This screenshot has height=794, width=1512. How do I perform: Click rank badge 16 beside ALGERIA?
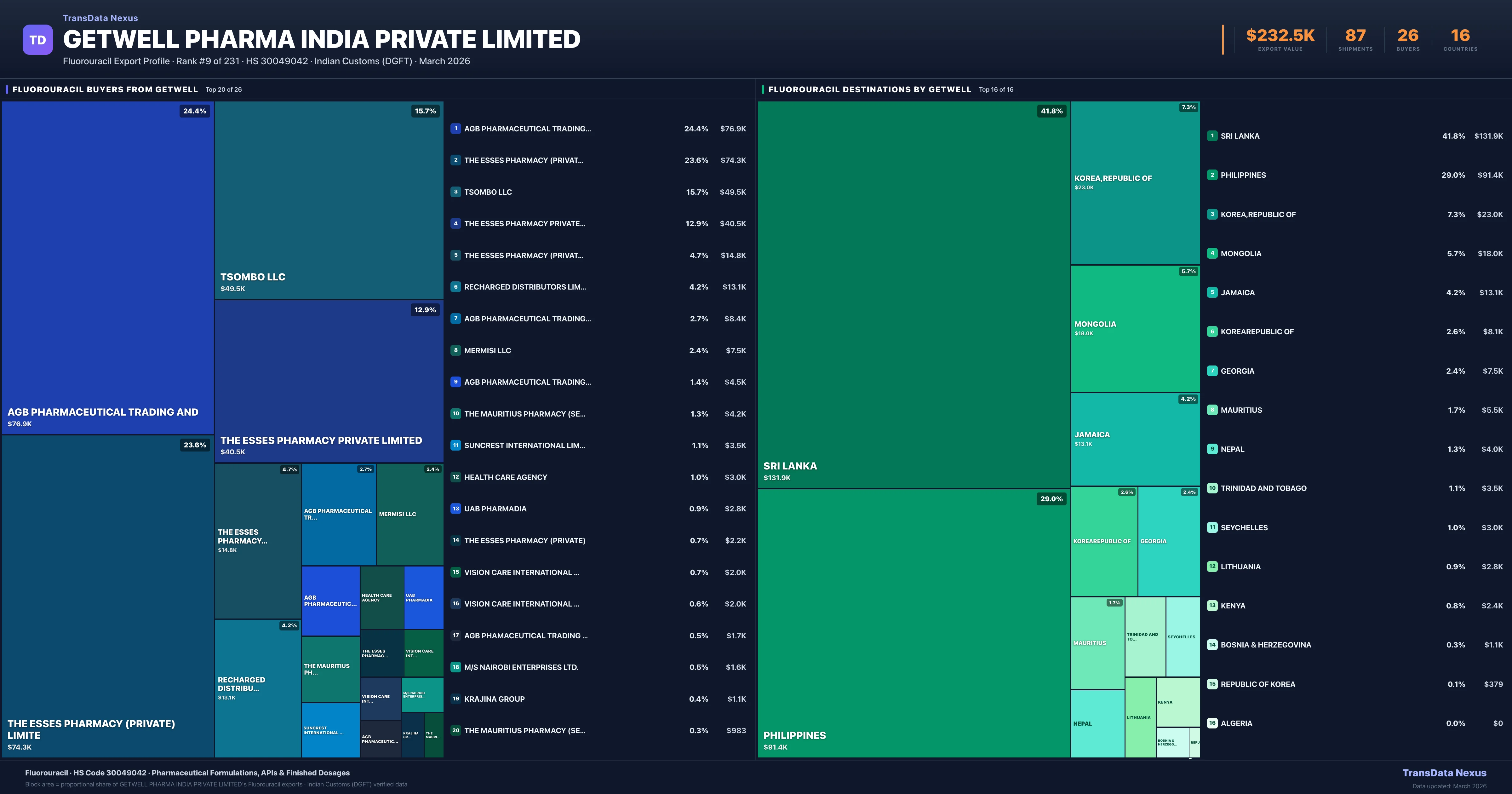pos(1212,723)
